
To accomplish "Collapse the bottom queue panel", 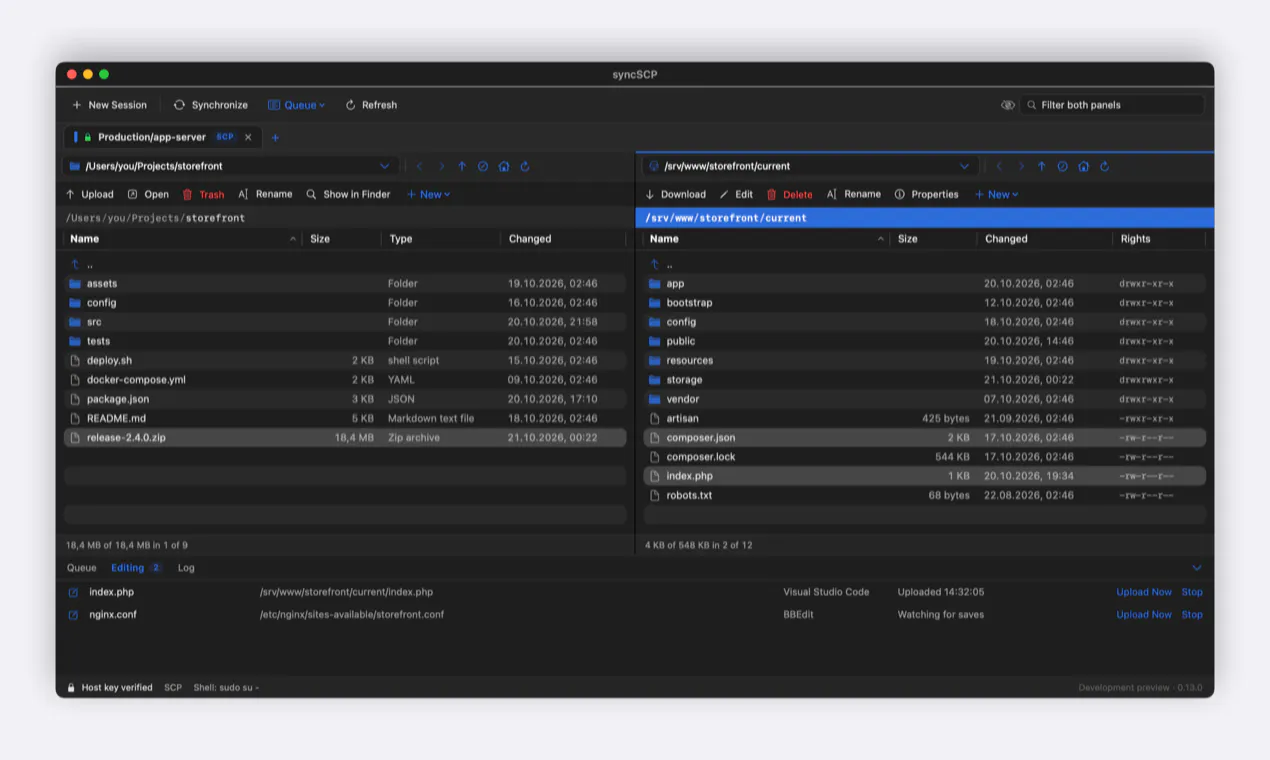I will tap(1196, 568).
